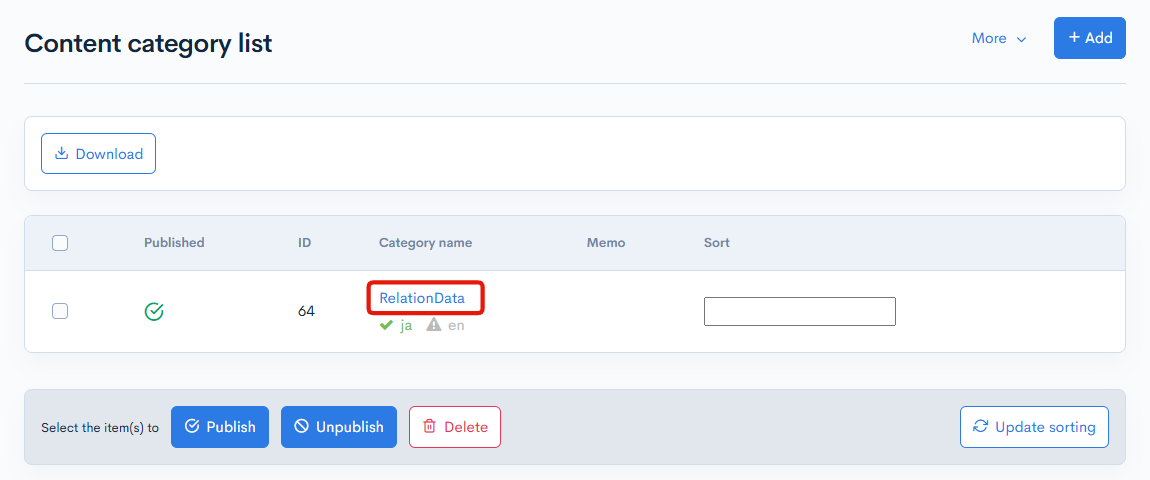Tick the select-all checkbox in table header
The height and width of the screenshot is (480, 1150).
point(60,243)
